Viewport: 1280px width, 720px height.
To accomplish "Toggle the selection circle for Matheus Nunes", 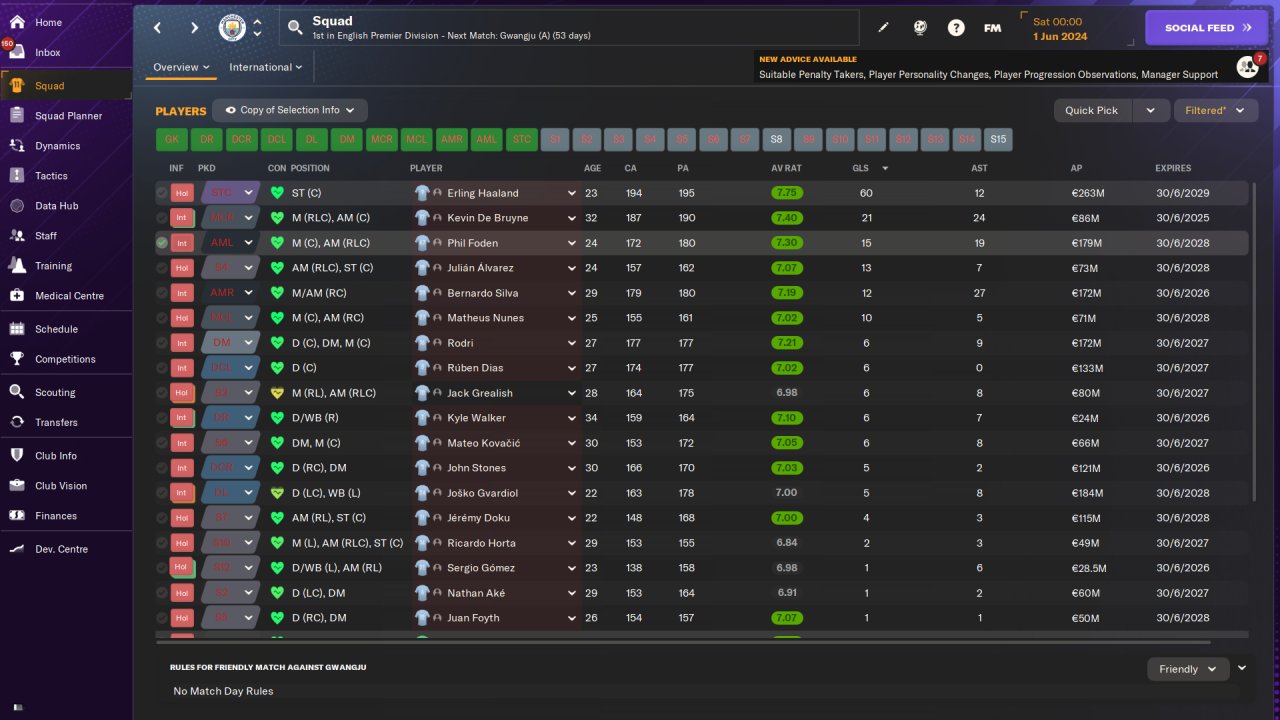I will click(x=162, y=318).
